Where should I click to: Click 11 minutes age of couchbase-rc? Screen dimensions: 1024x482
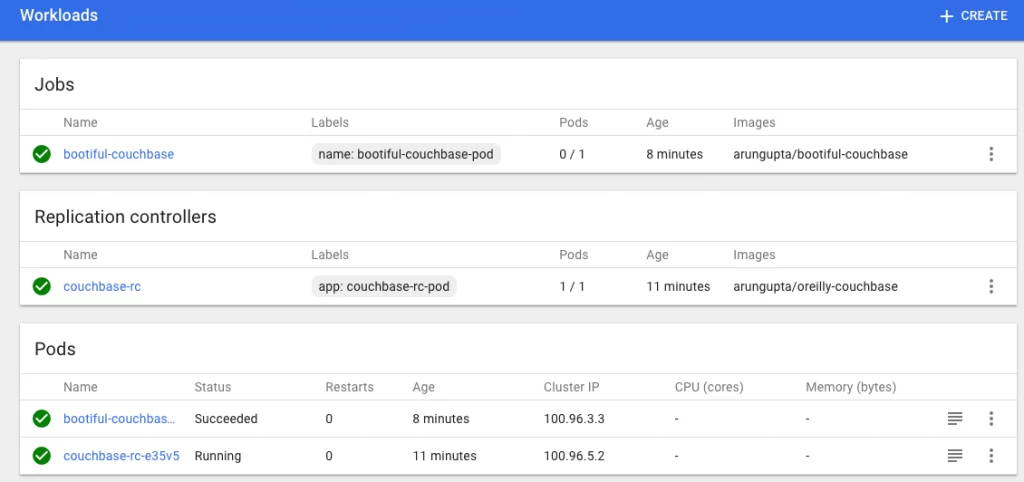[x=678, y=286]
